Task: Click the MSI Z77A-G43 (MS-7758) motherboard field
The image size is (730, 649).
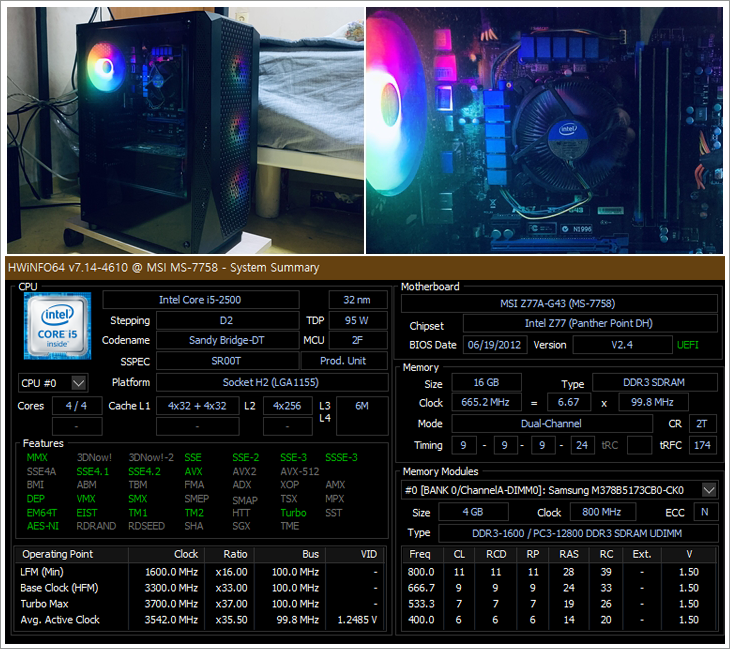Action: pos(558,304)
